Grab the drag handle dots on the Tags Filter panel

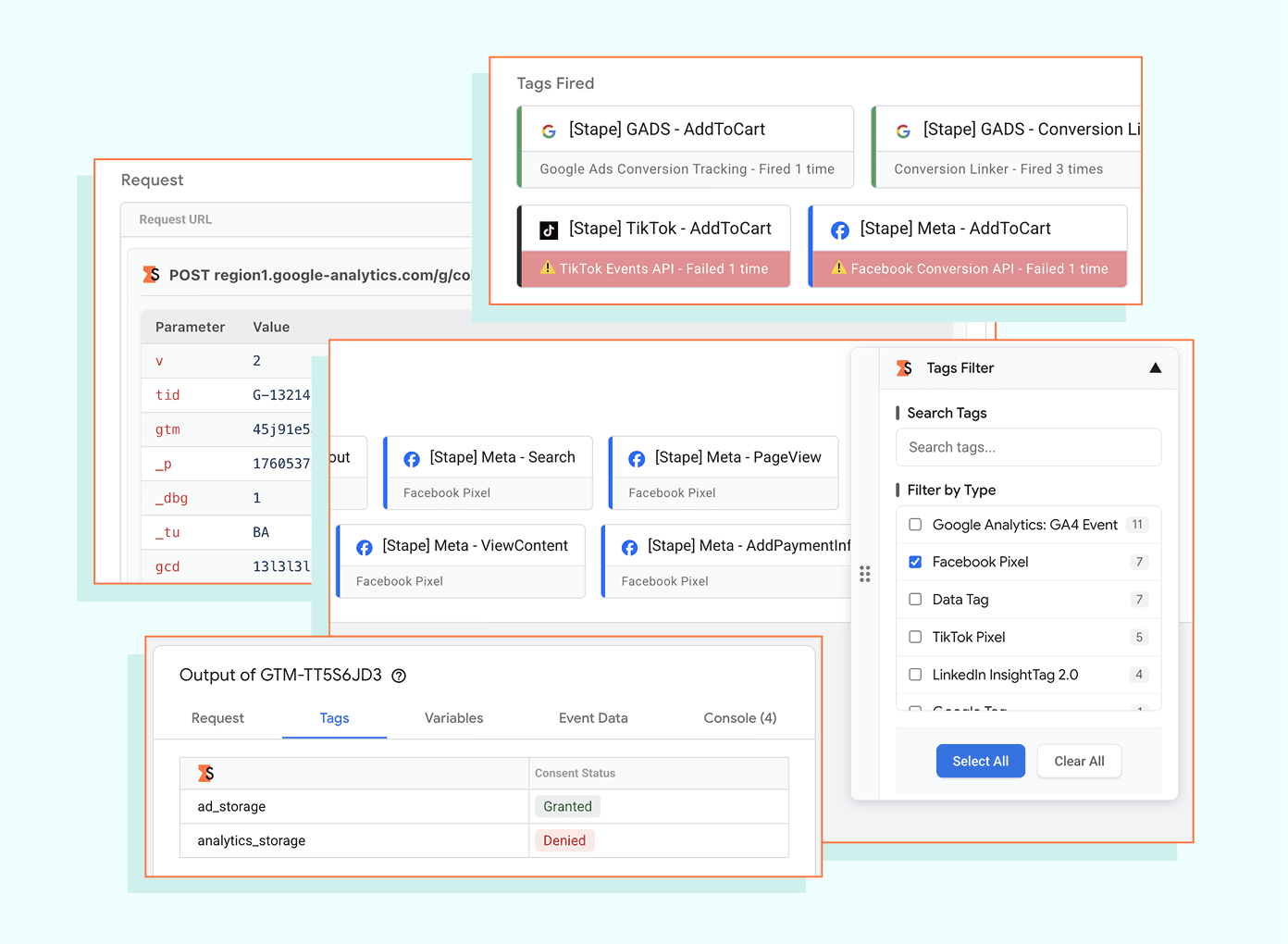[x=865, y=574]
